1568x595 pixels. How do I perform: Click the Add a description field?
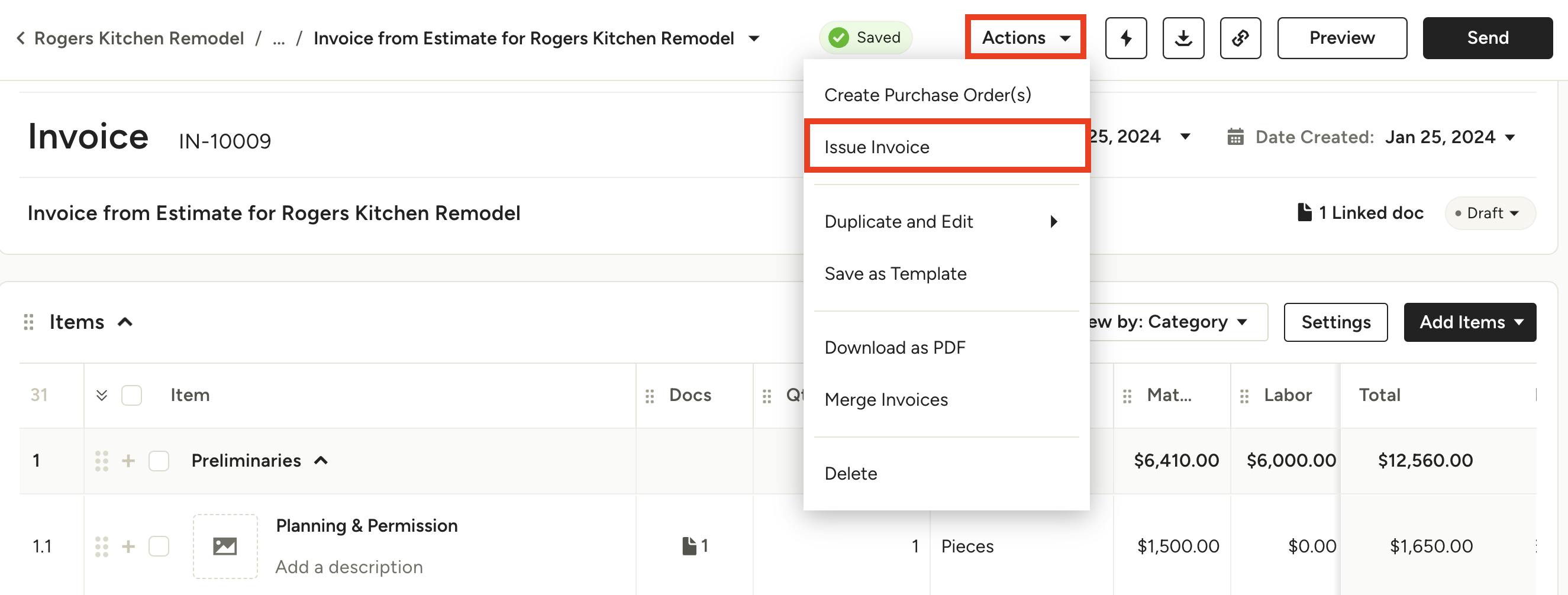coord(349,567)
